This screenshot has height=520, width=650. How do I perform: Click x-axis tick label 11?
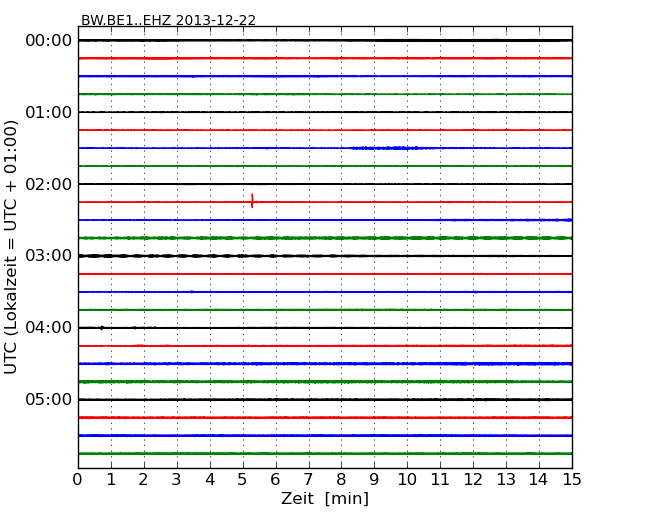440,479
